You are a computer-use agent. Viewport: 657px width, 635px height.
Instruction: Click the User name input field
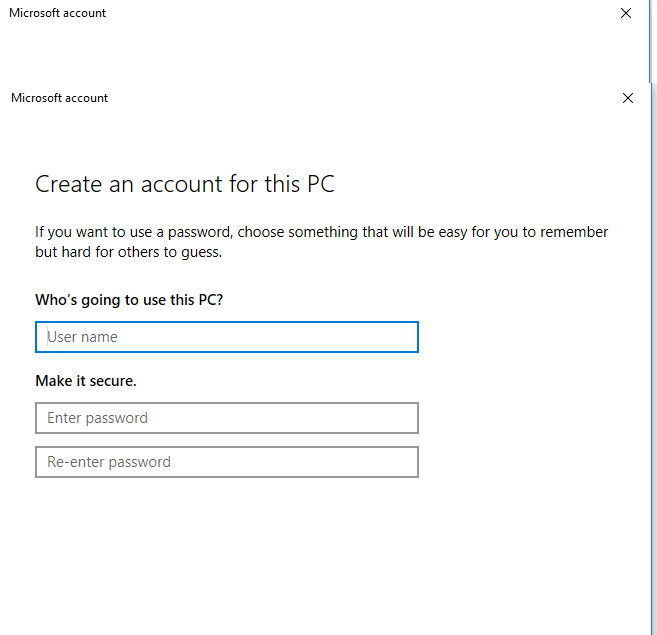227,337
